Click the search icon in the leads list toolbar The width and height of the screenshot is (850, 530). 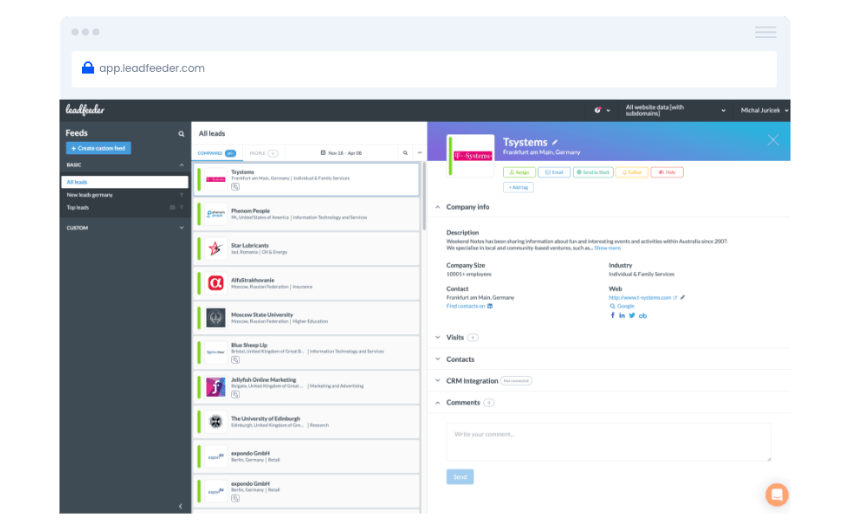coord(405,153)
